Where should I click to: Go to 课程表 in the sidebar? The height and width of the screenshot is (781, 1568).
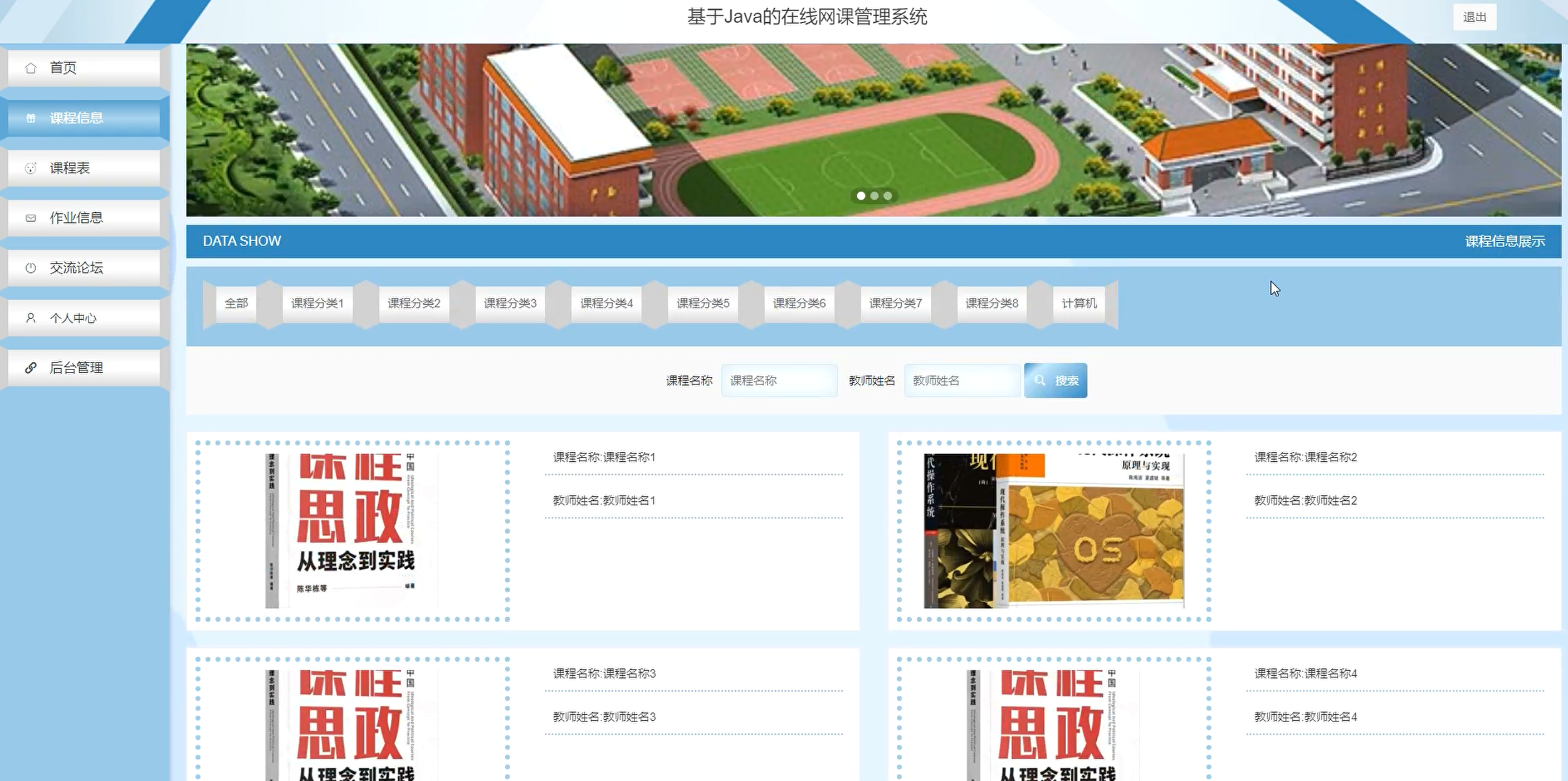(x=84, y=168)
